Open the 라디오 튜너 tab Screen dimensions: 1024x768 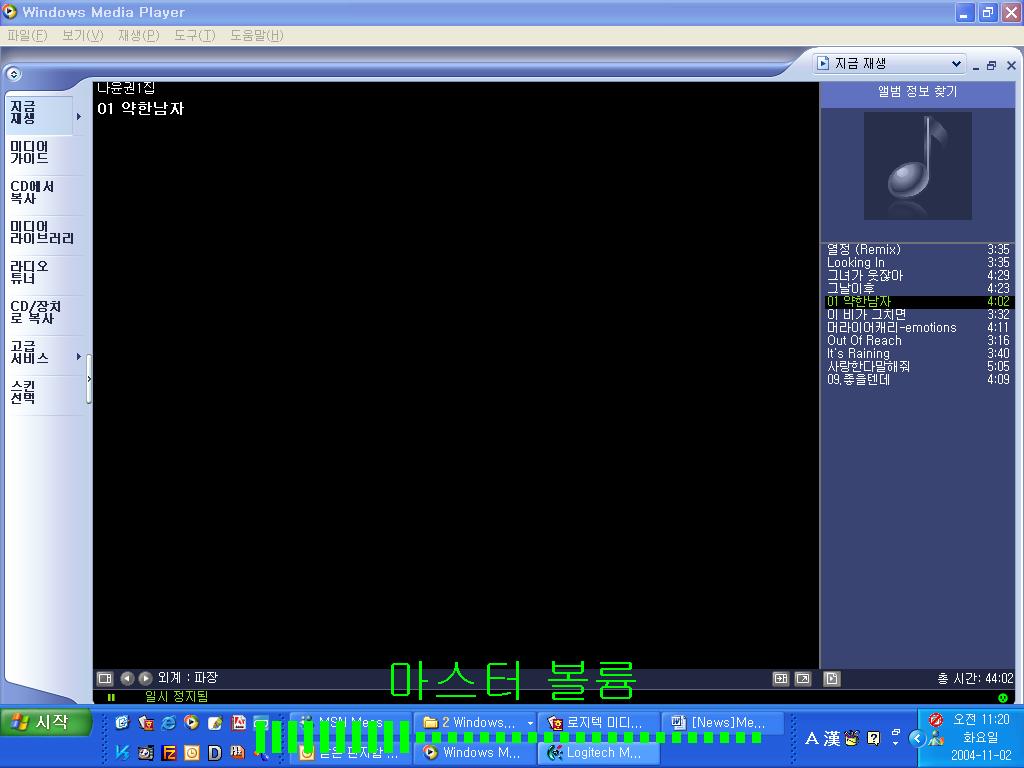[30, 273]
